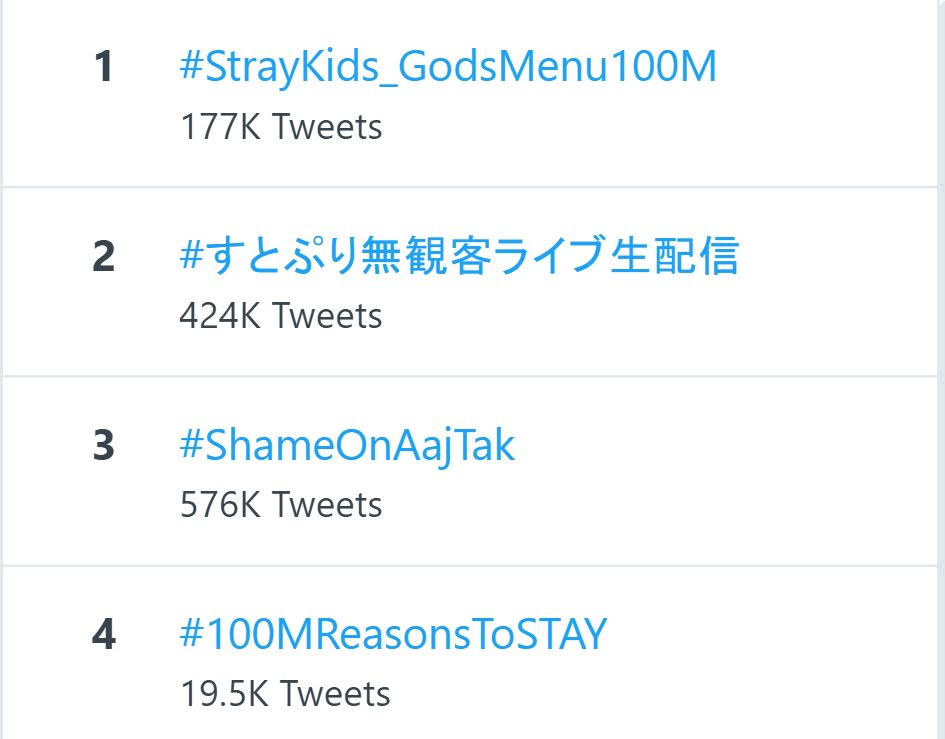Select rank number 2 in the trends list
The height and width of the screenshot is (739, 945).
tap(104, 256)
